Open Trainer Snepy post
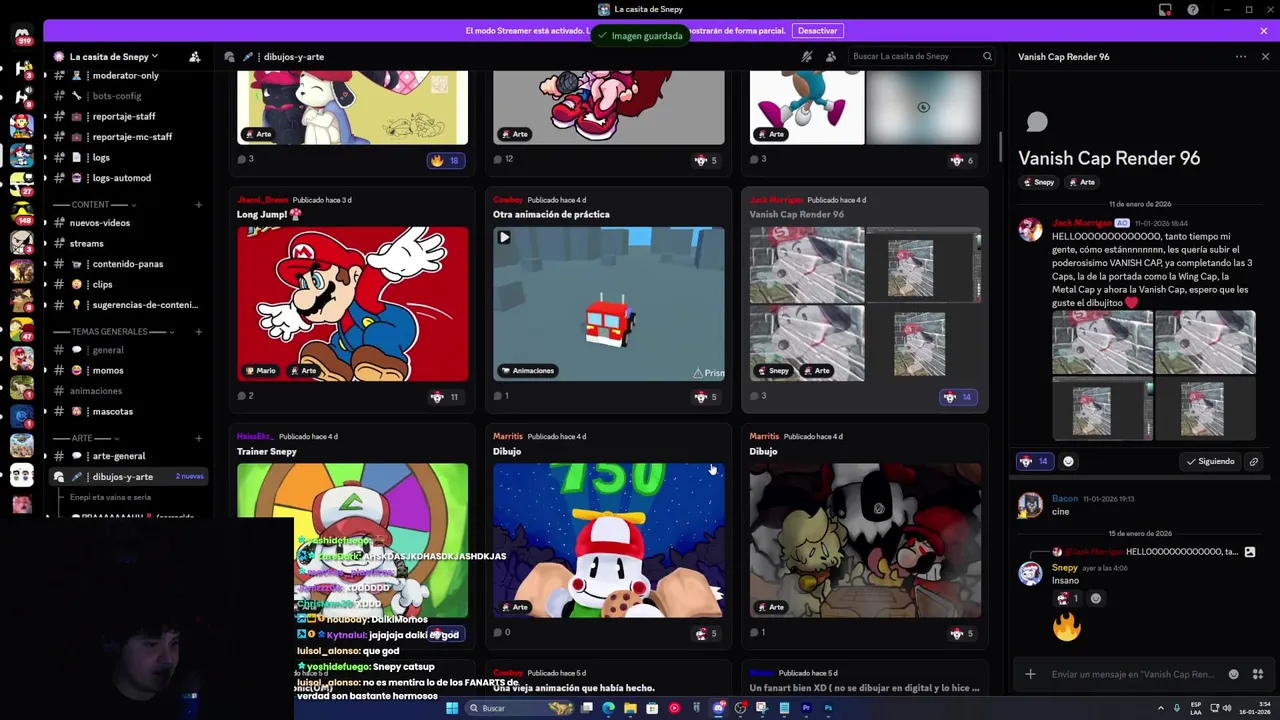 [267, 451]
